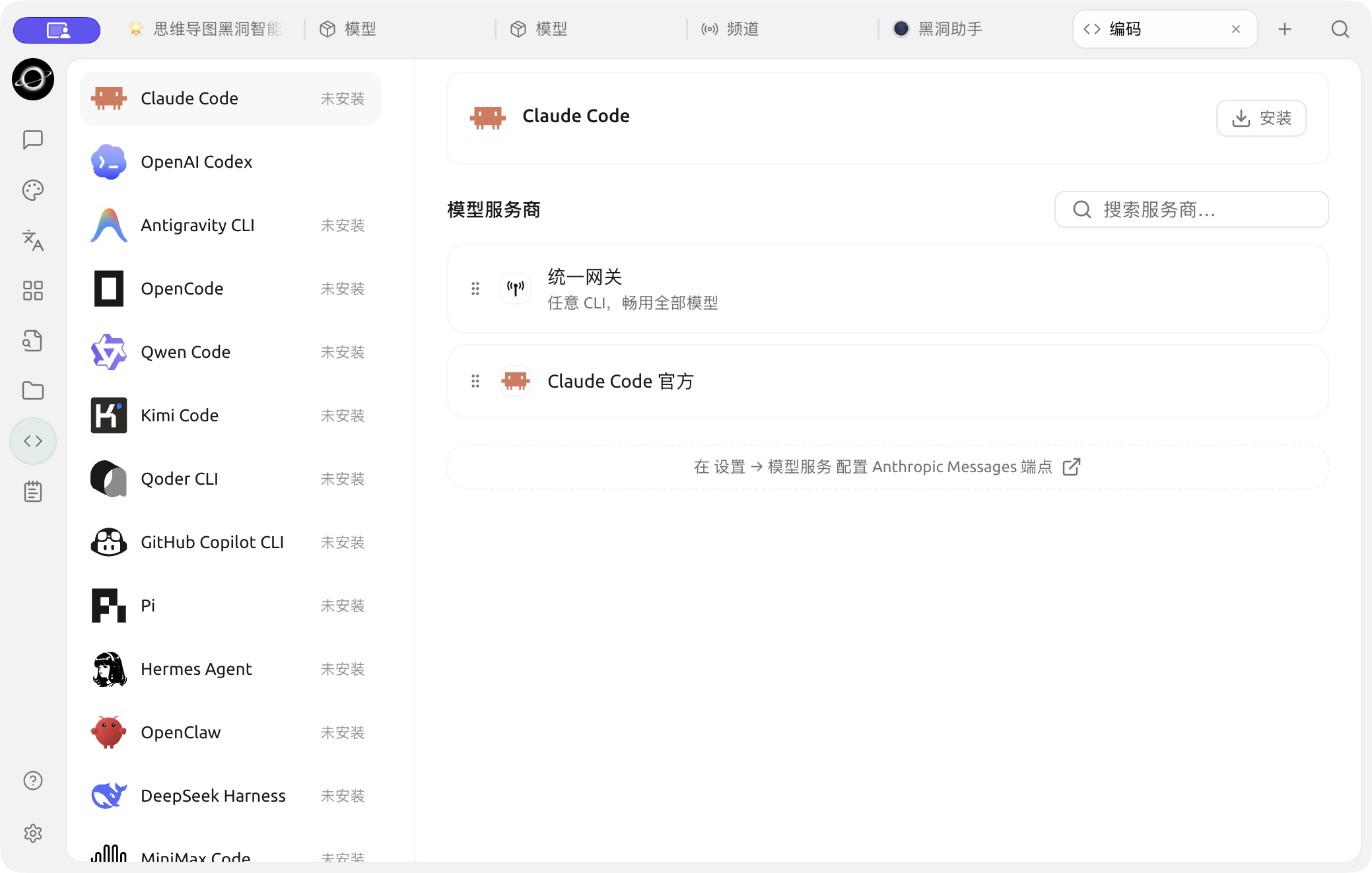
Task: Open the chat bubble sidebar icon
Action: pos(33,140)
